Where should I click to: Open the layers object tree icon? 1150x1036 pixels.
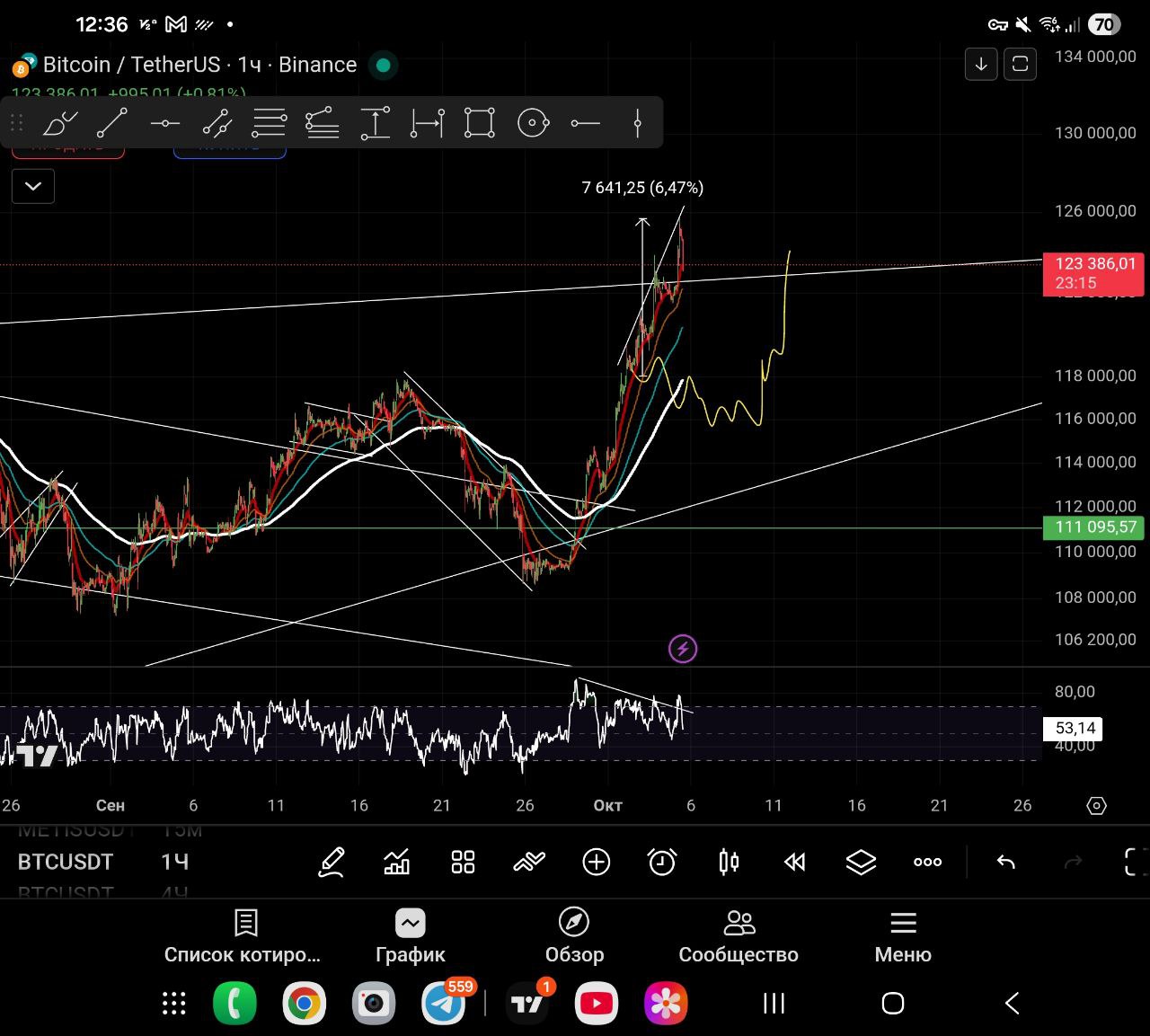pos(860,863)
